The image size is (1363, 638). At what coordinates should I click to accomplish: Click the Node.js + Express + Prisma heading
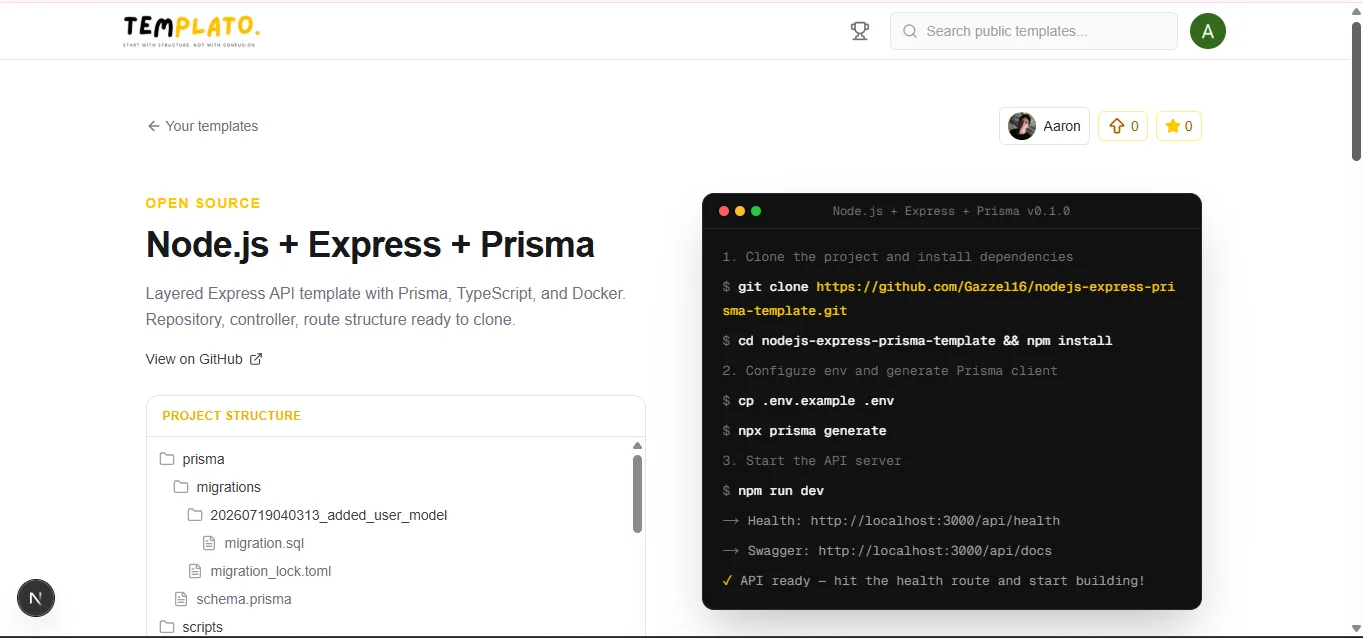(370, 244)
